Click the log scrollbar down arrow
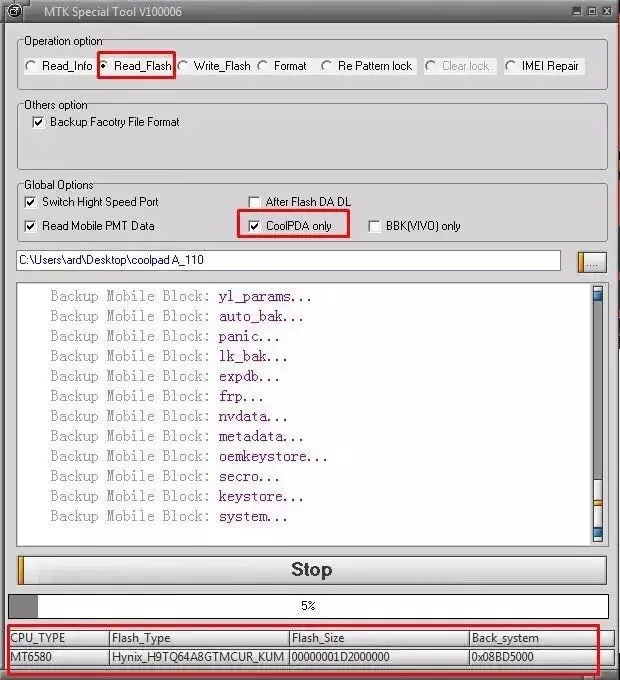This screenshot has width=620, height=680. click(598, 534)
